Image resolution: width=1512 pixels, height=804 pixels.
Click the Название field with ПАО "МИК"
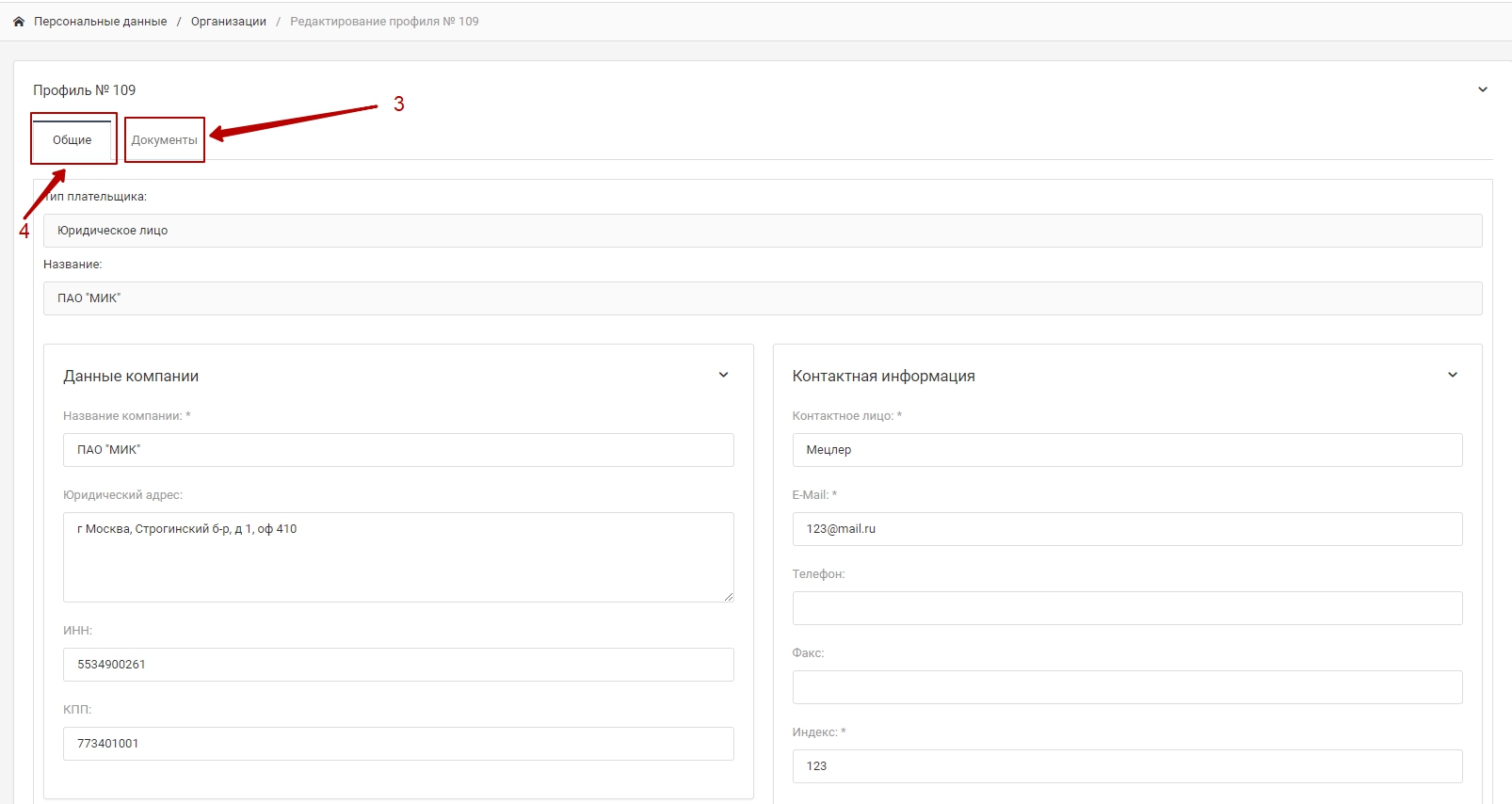click(763, 298)
